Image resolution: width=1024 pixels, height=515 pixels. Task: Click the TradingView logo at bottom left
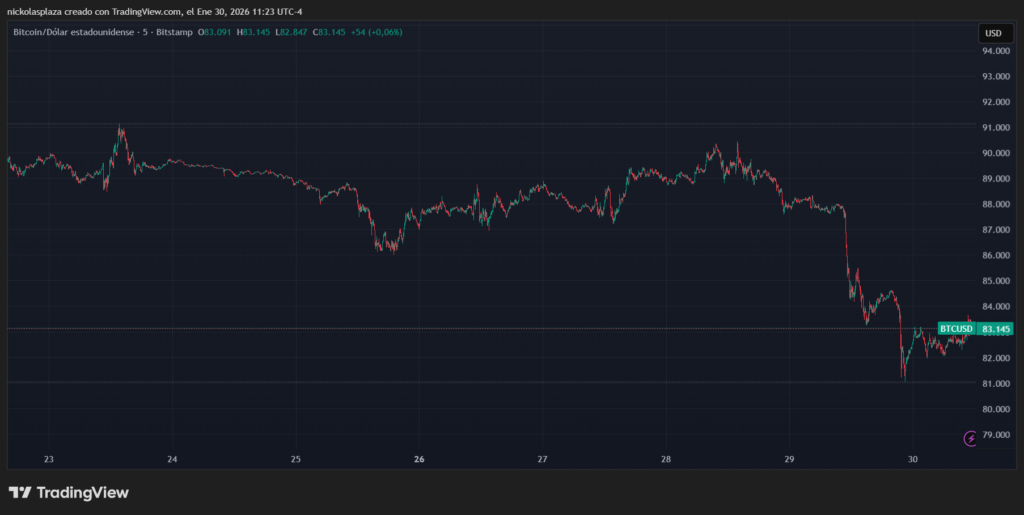pos(69,493)
